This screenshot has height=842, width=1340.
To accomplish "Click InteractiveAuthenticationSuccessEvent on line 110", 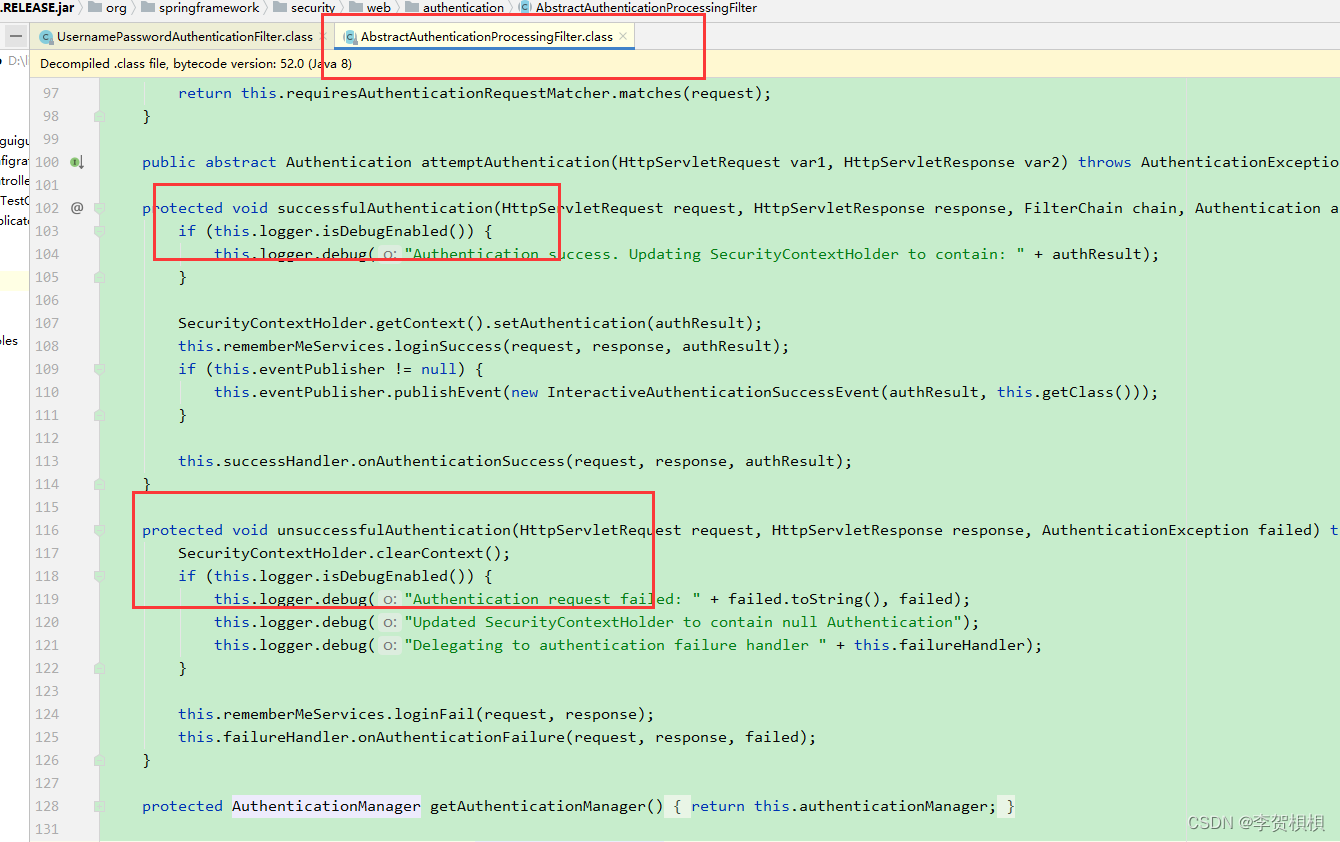I will (714, 392).
